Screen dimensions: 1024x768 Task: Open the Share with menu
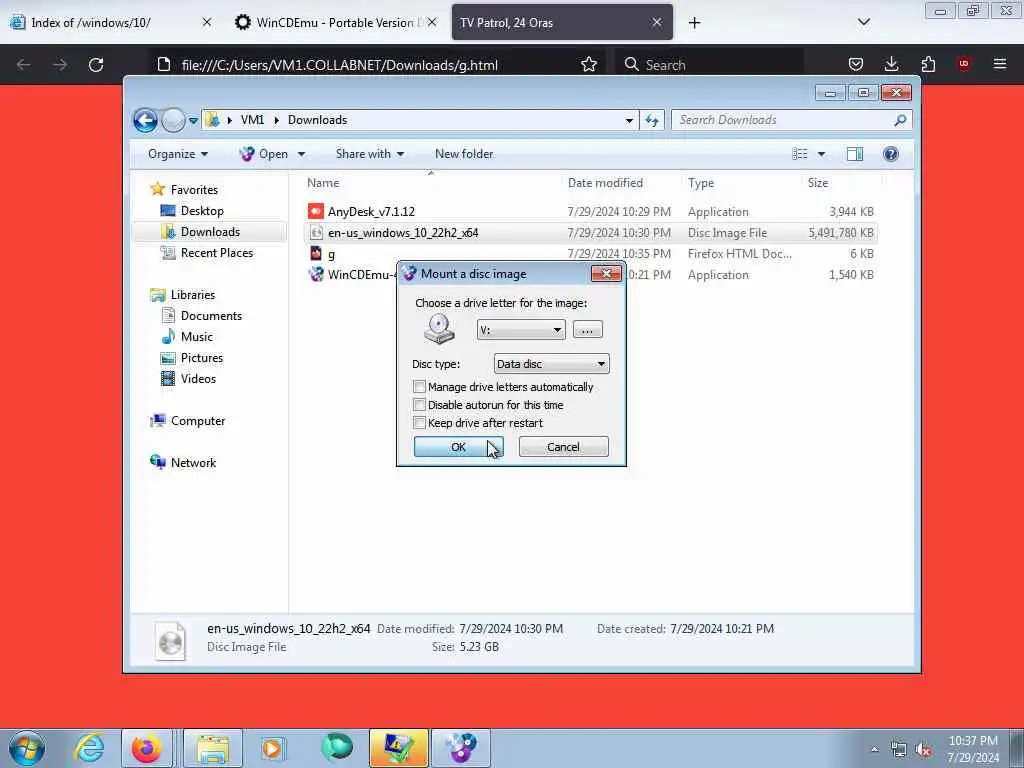tap(370, 154)
